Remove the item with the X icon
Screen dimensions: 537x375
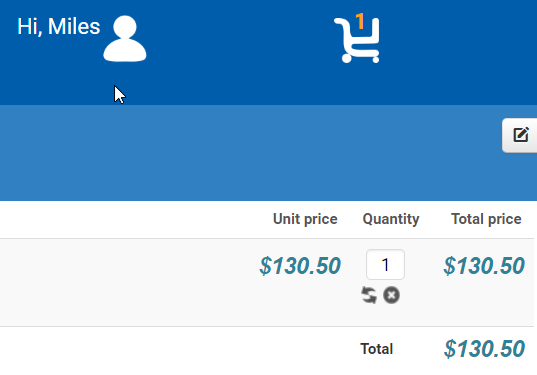point(391,295)
